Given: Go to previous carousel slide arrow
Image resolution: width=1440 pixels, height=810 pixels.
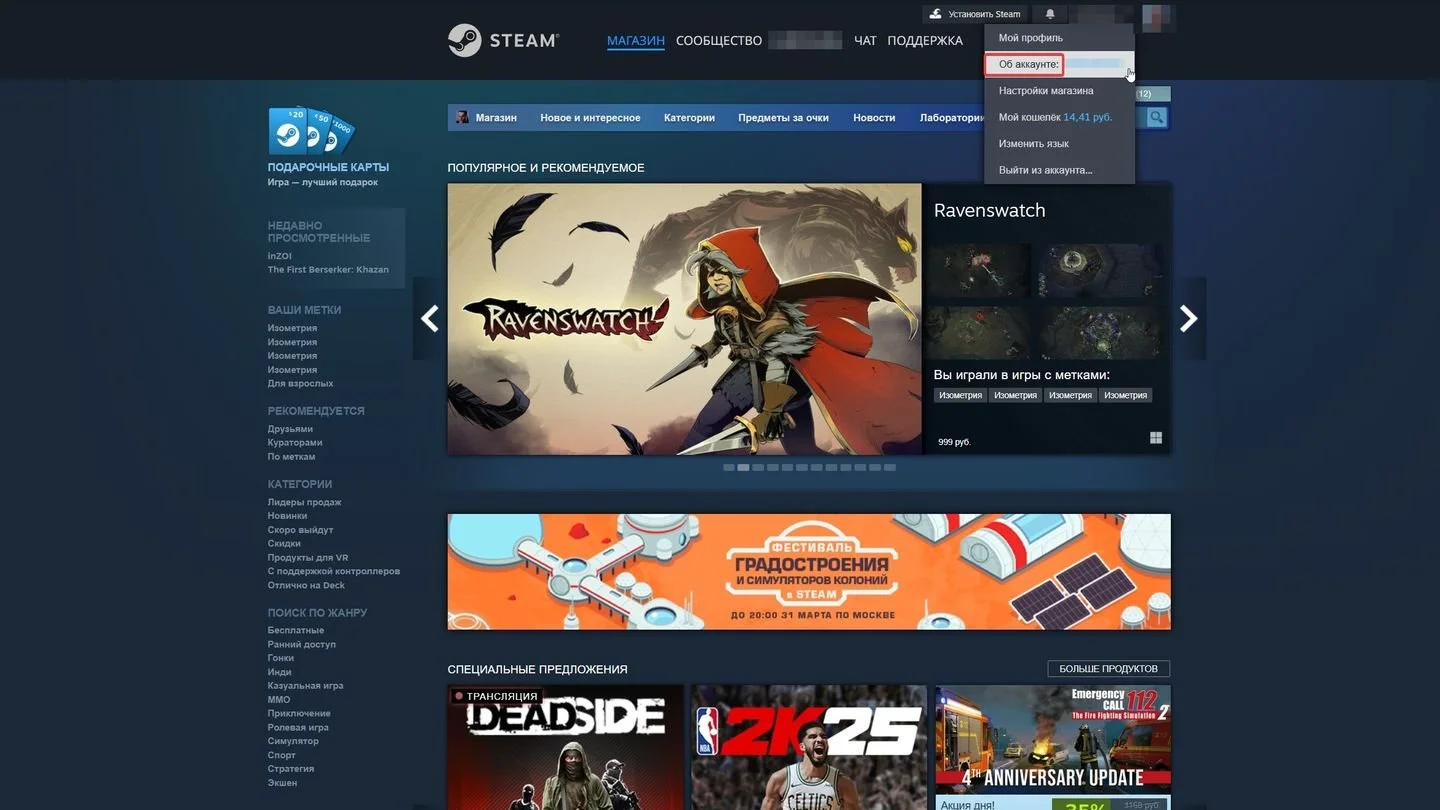Looking at the screenshot, I should (x=429, y=319).
